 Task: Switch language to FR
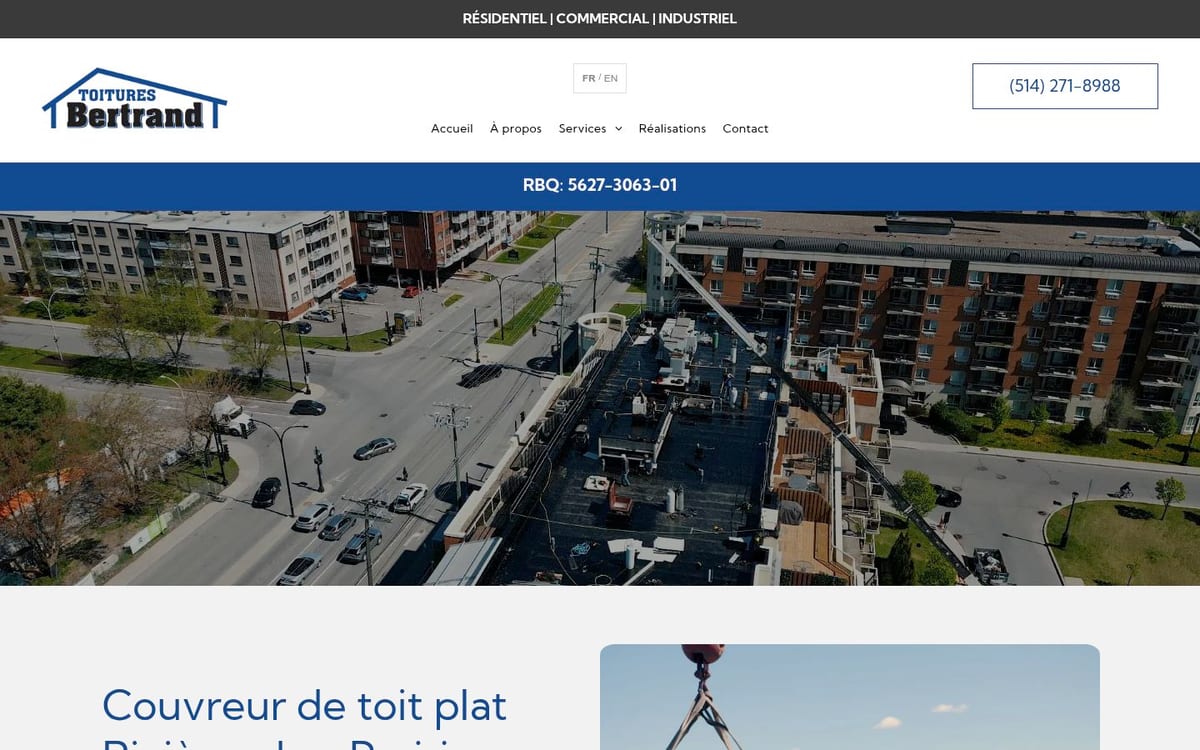pos(588,78)
